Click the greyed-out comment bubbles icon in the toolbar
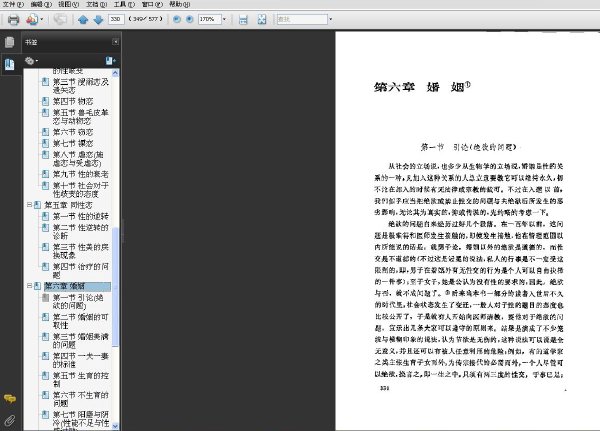Viewport: 600px width, 431px height. 60,19
